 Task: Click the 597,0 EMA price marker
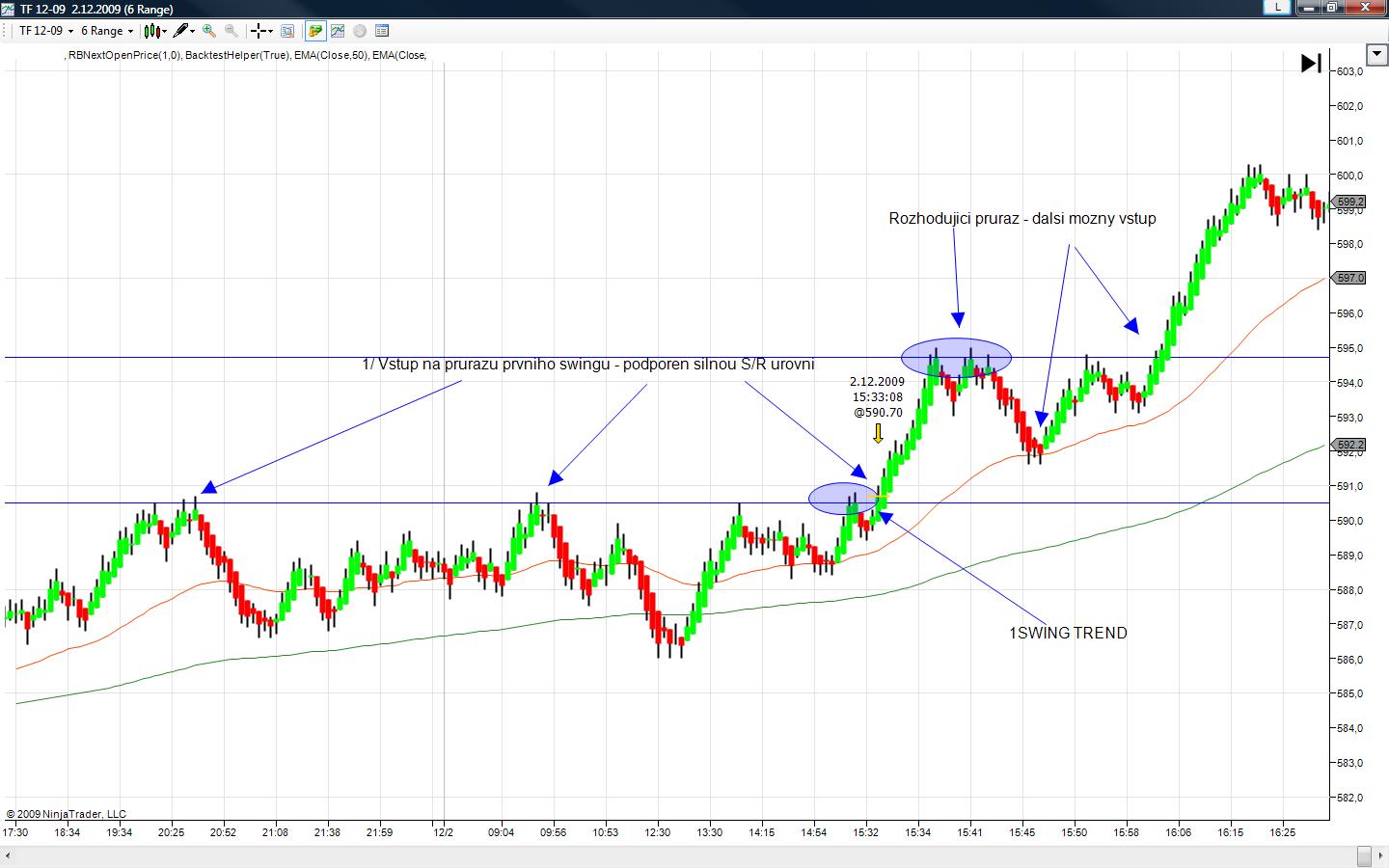click(x=1350, y=278)
